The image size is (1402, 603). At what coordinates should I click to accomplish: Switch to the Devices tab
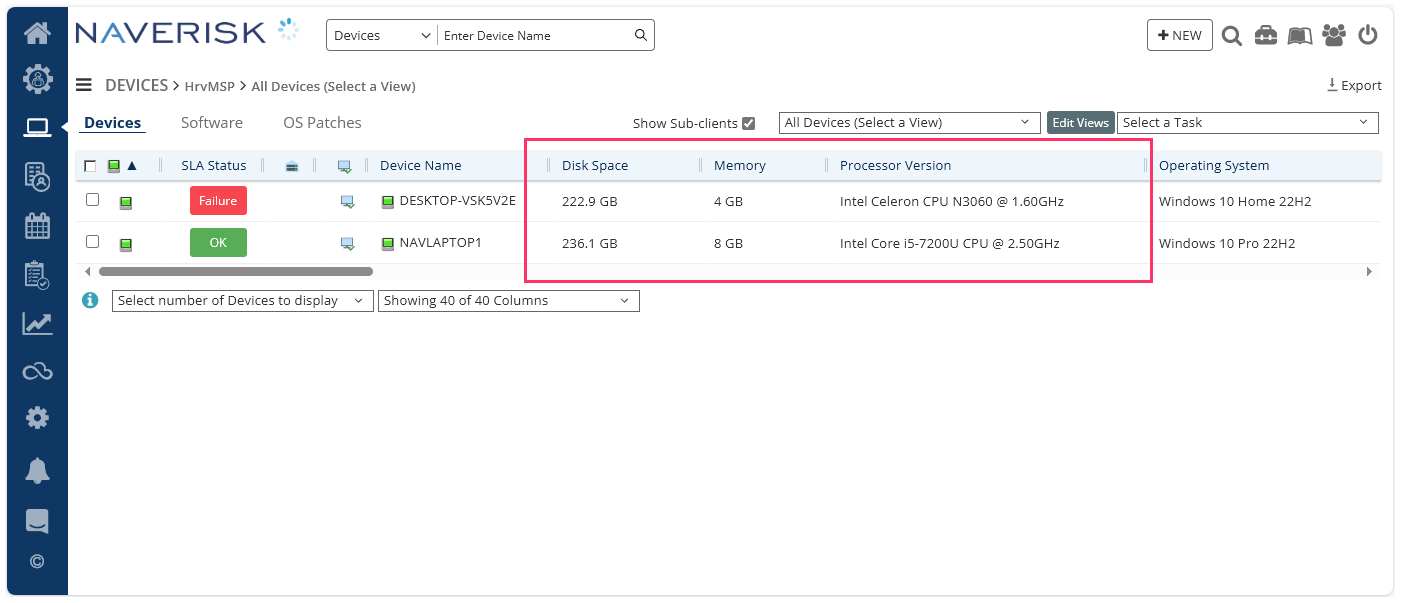[x=112, y=123]
